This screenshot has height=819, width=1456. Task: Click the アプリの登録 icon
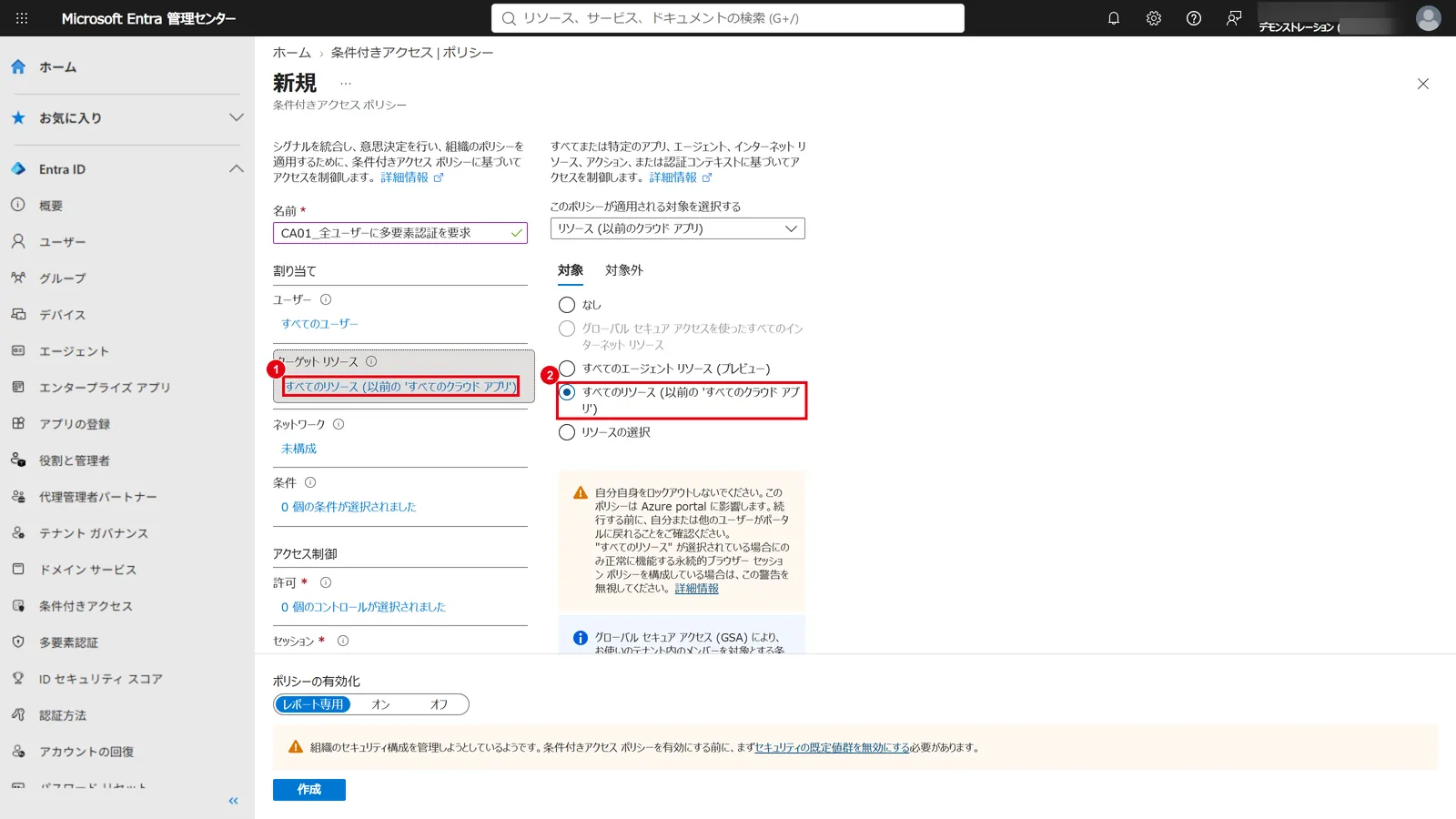[18, 423]
